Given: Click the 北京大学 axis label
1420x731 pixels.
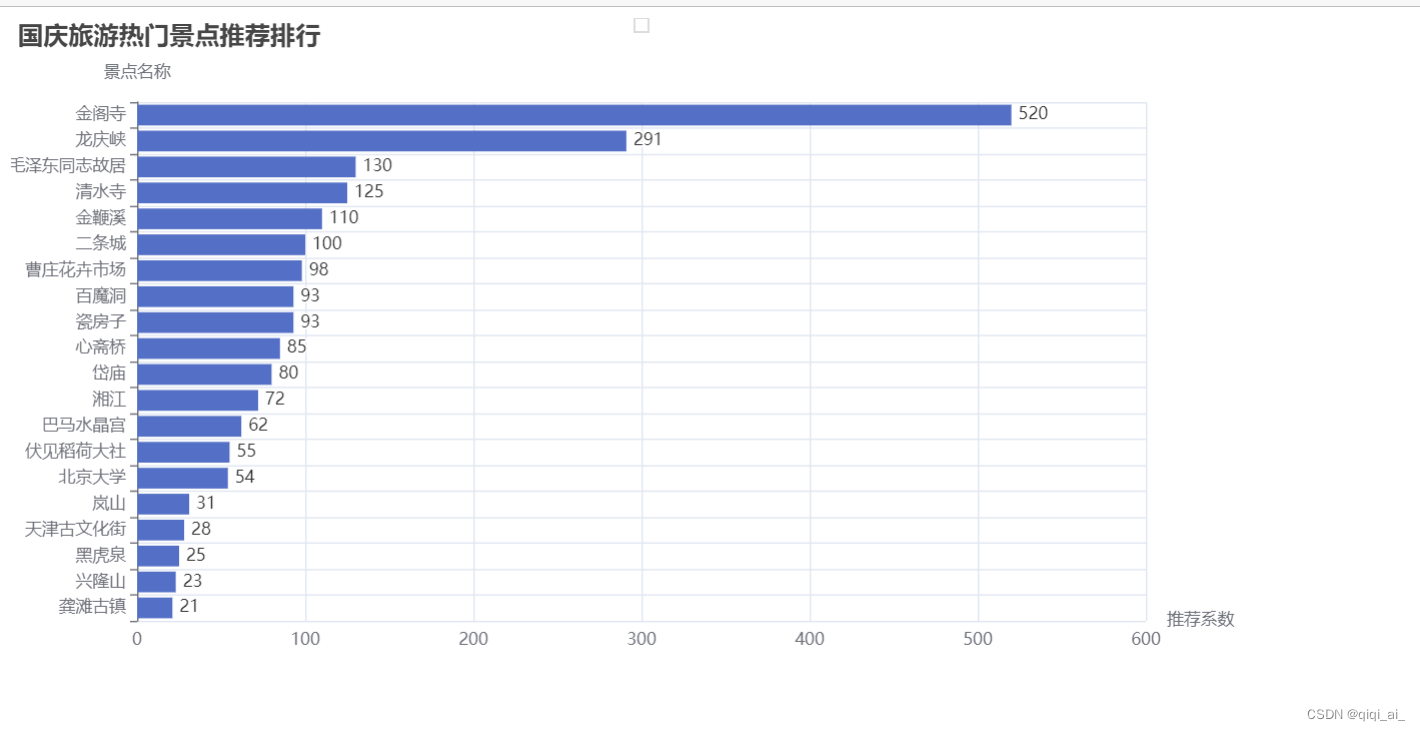Looking at the screenshot, I should pyautogui.click(x=93, y=477).
